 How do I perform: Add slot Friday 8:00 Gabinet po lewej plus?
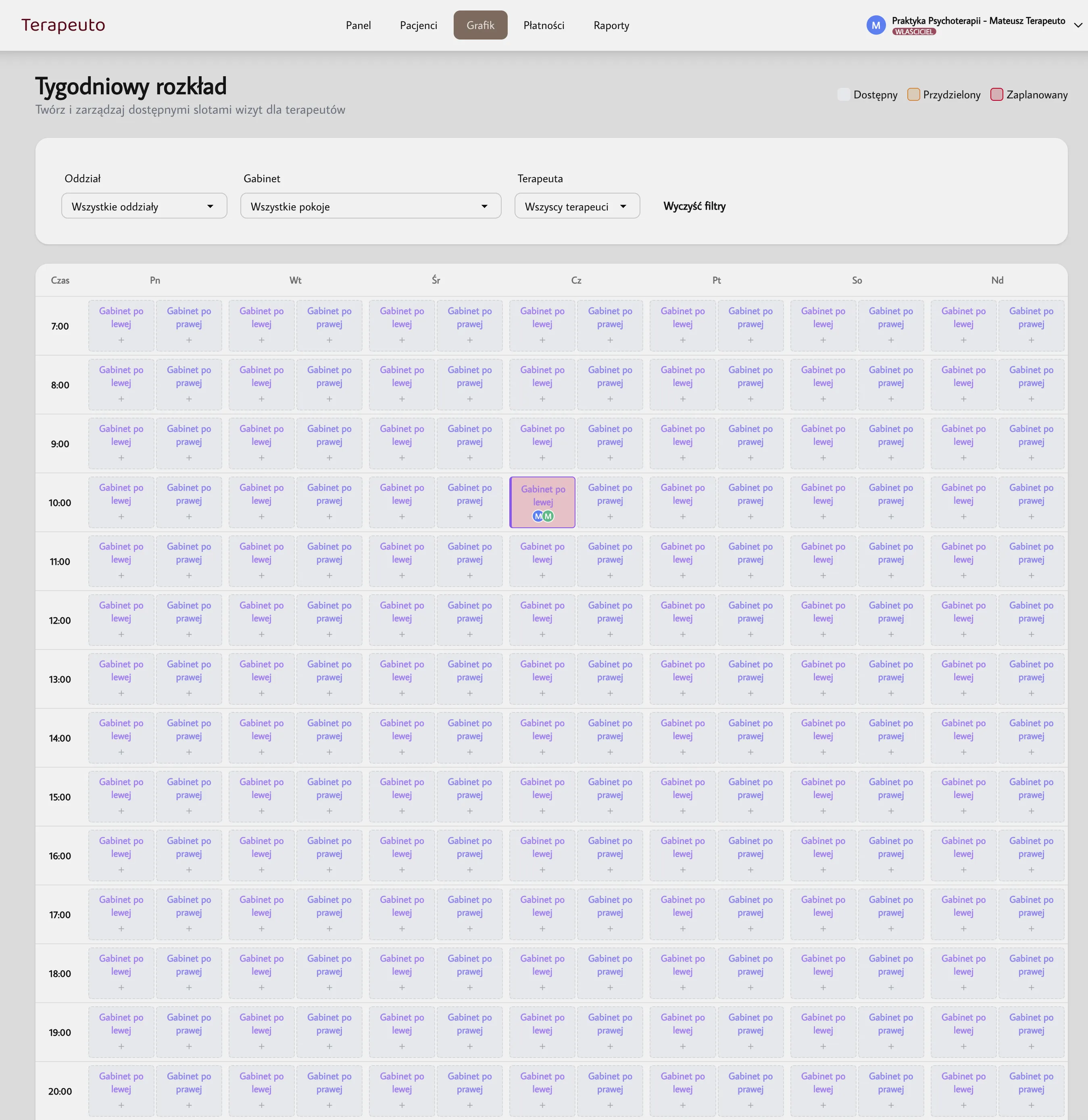683,399
